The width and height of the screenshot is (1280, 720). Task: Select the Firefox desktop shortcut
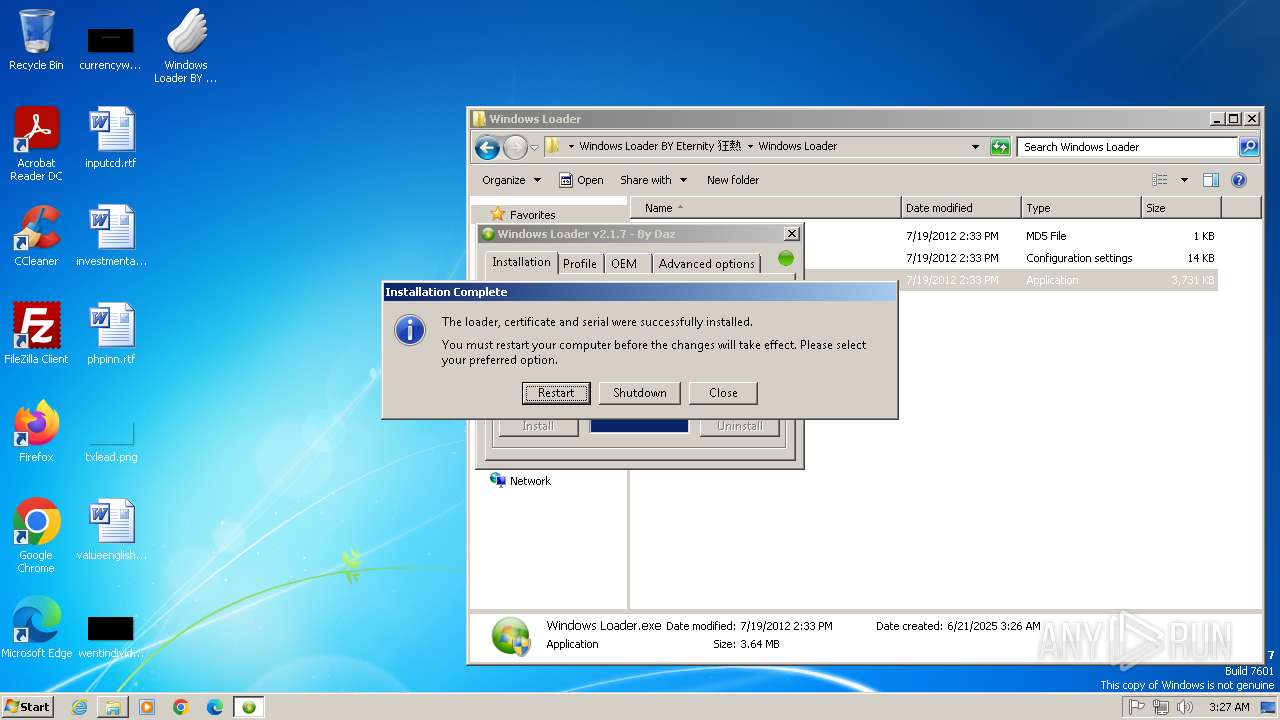tap(36, 432)
